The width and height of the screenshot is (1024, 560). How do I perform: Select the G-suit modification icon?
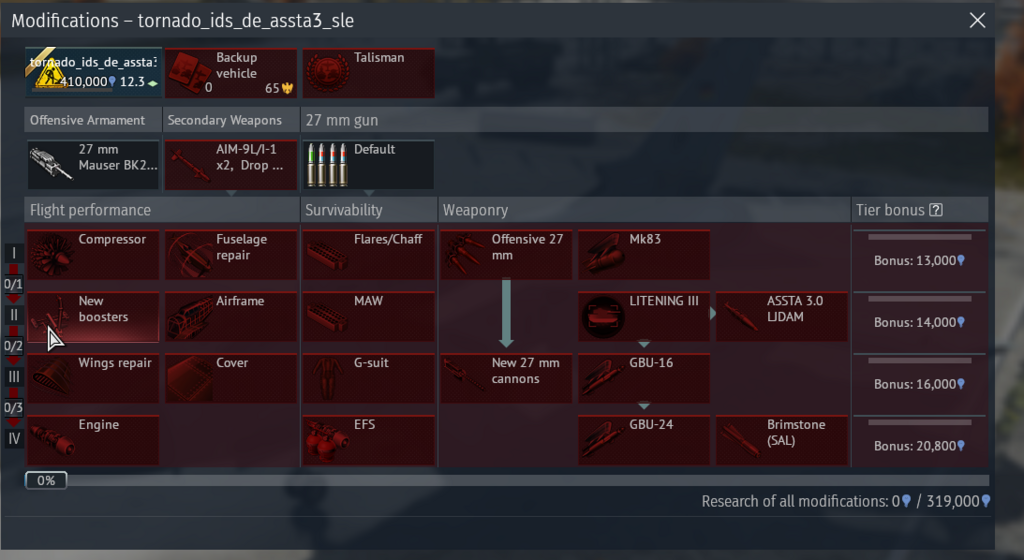click(x=327, y=379)
